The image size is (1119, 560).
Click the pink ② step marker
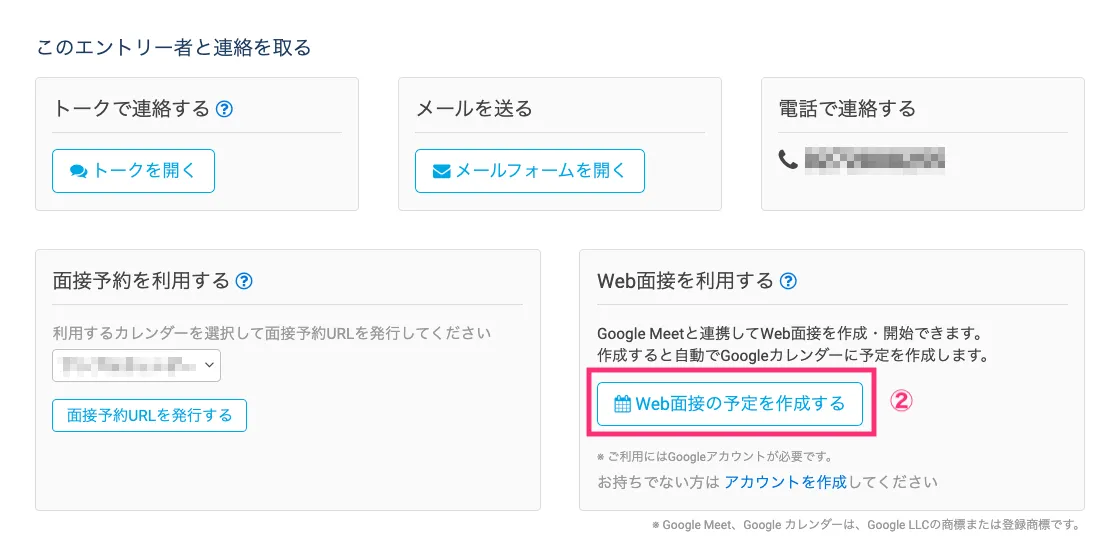tap(902, 401)
